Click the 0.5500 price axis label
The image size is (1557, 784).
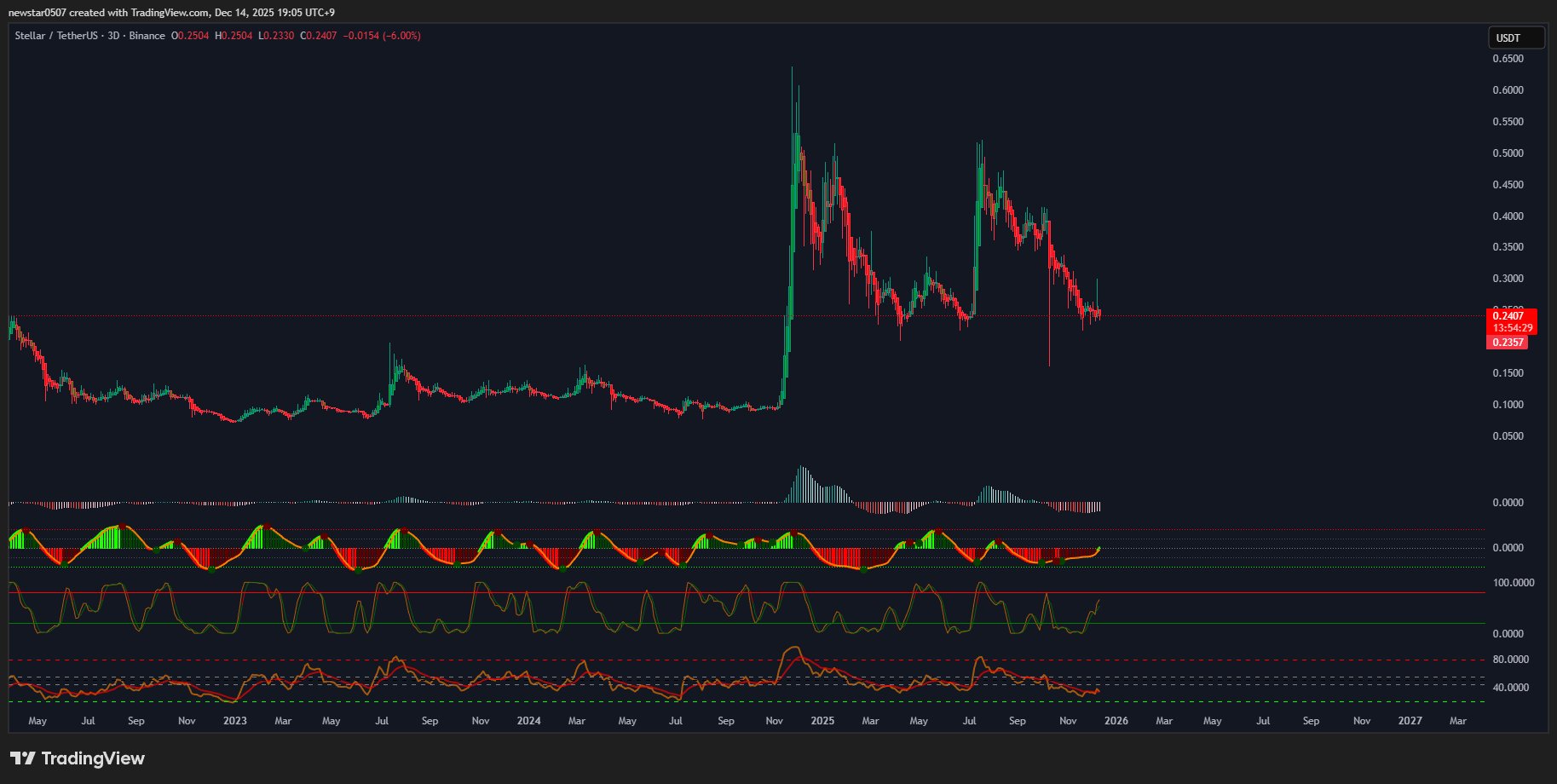pos(1508,122)
